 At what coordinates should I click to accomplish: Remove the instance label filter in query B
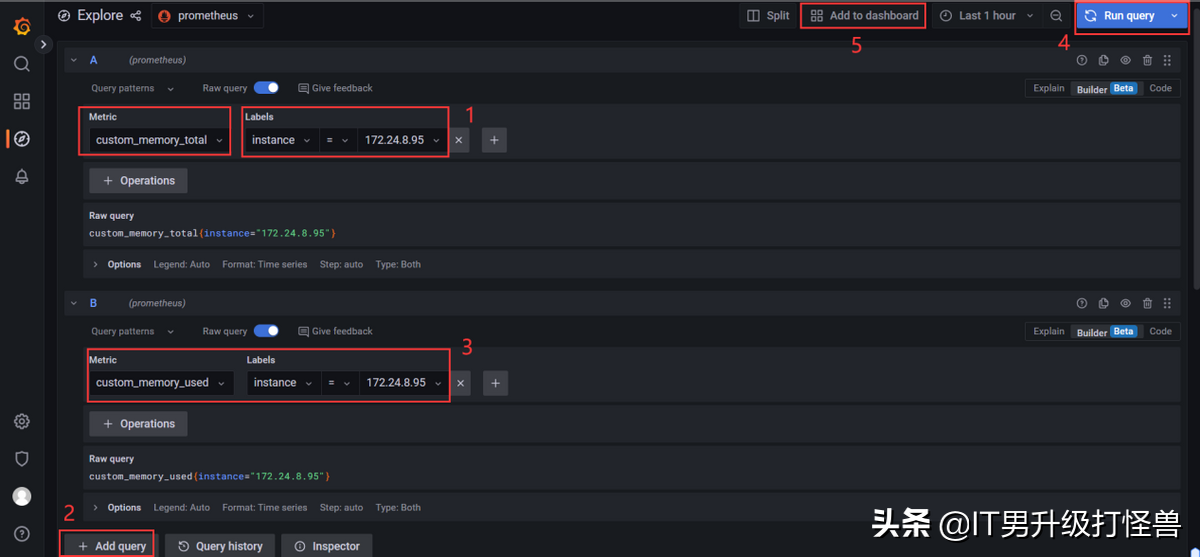click(x=461, y=383)
